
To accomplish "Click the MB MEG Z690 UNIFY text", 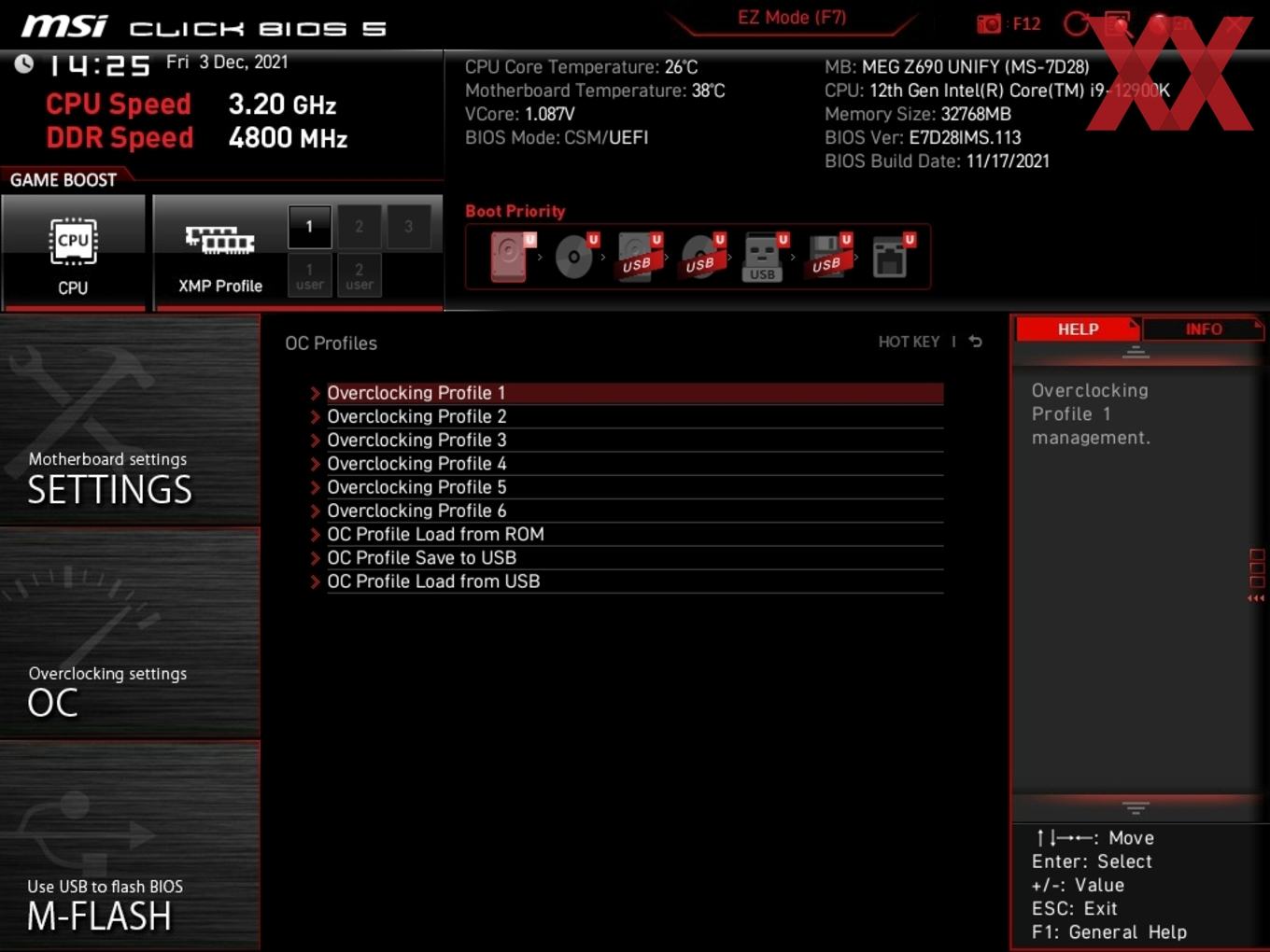I will point(957,67).
